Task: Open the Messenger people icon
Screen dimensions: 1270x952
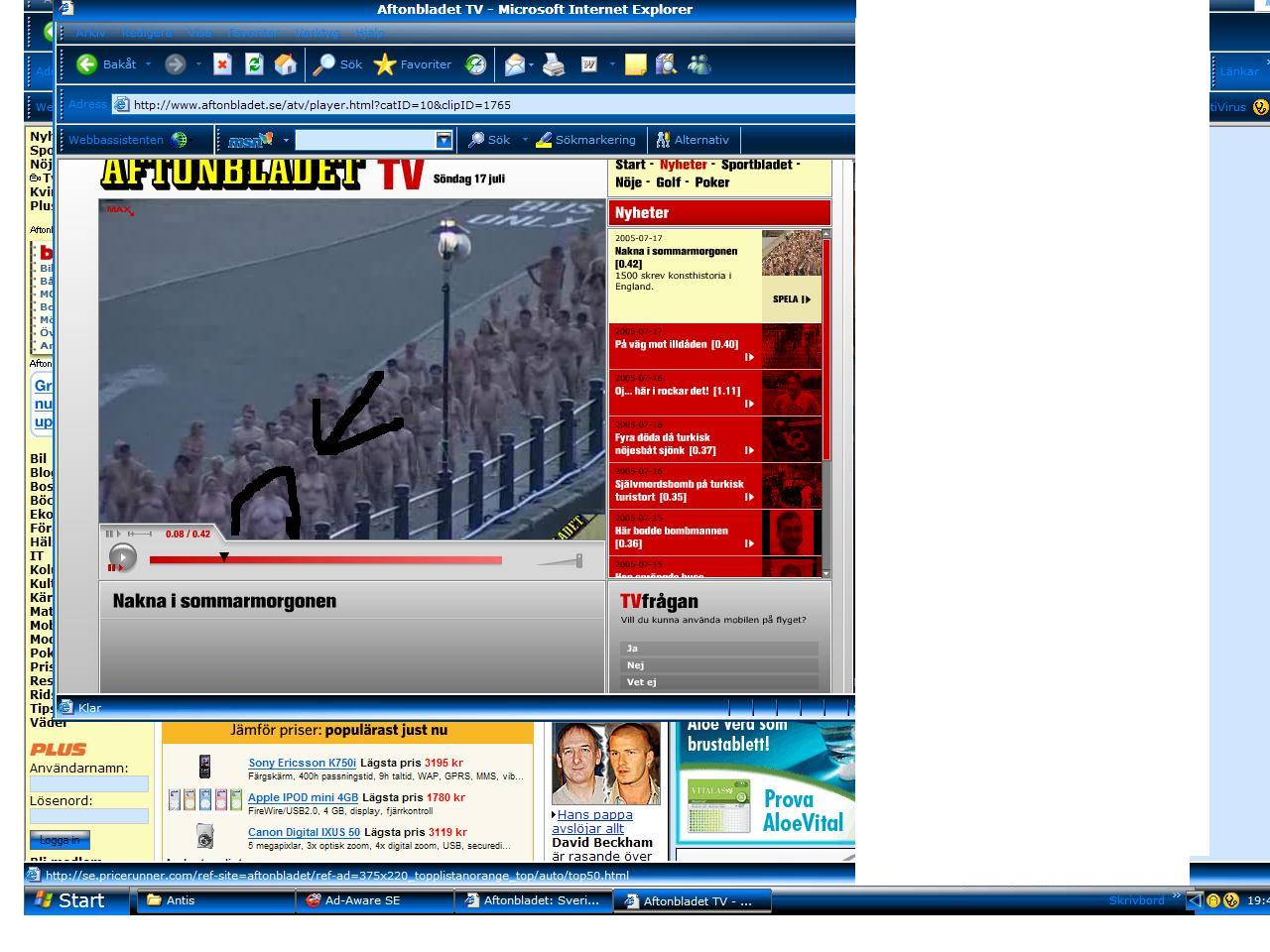Action: [x=699, y=64]
